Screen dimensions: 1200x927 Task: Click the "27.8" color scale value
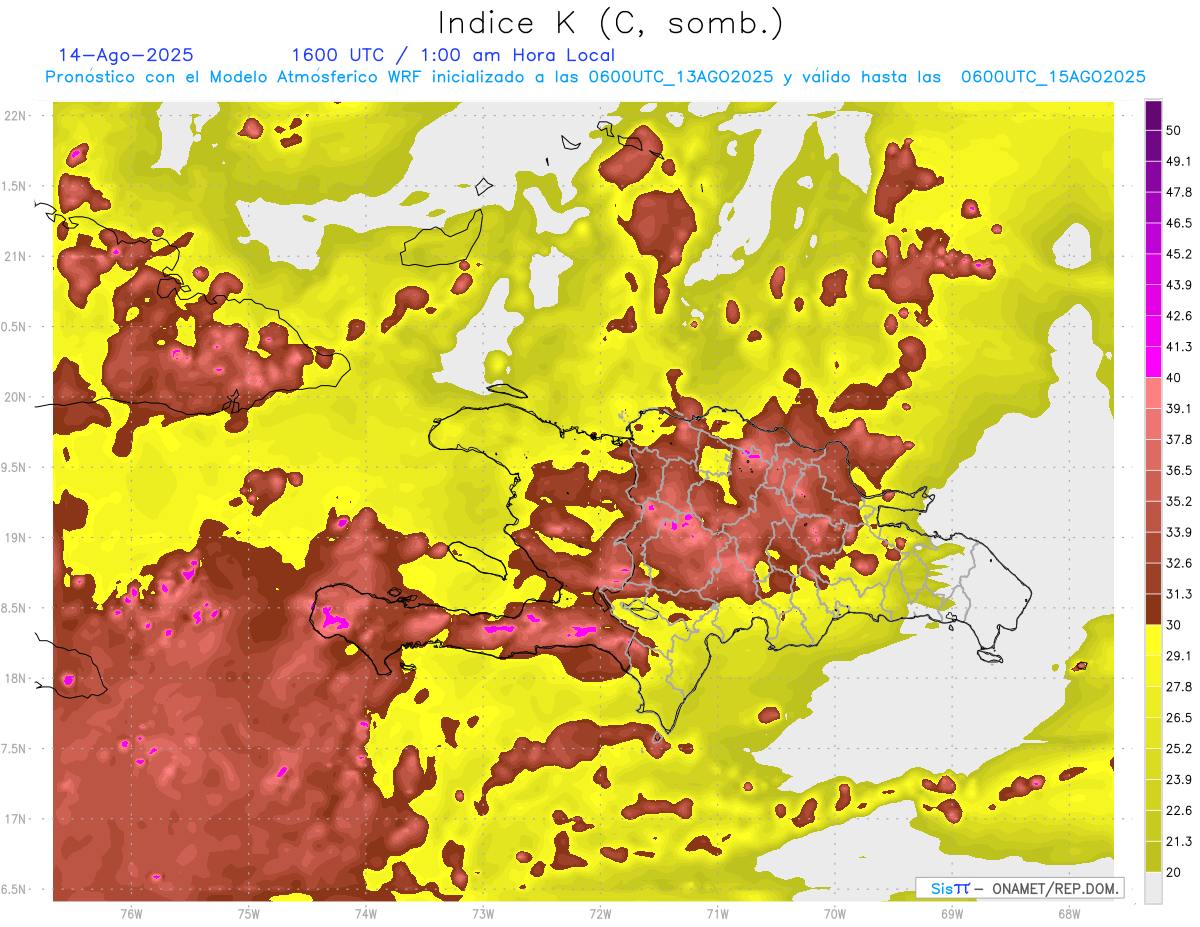tap(1178, 686)
